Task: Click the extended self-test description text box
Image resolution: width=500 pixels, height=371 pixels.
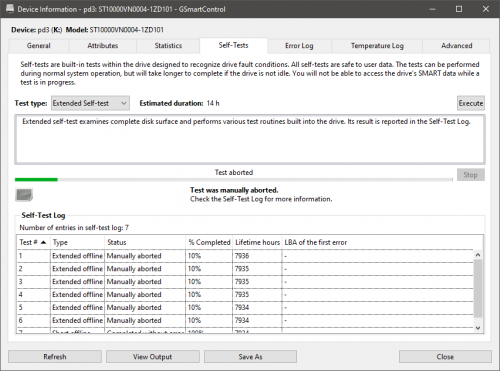Action: [250, 139]
